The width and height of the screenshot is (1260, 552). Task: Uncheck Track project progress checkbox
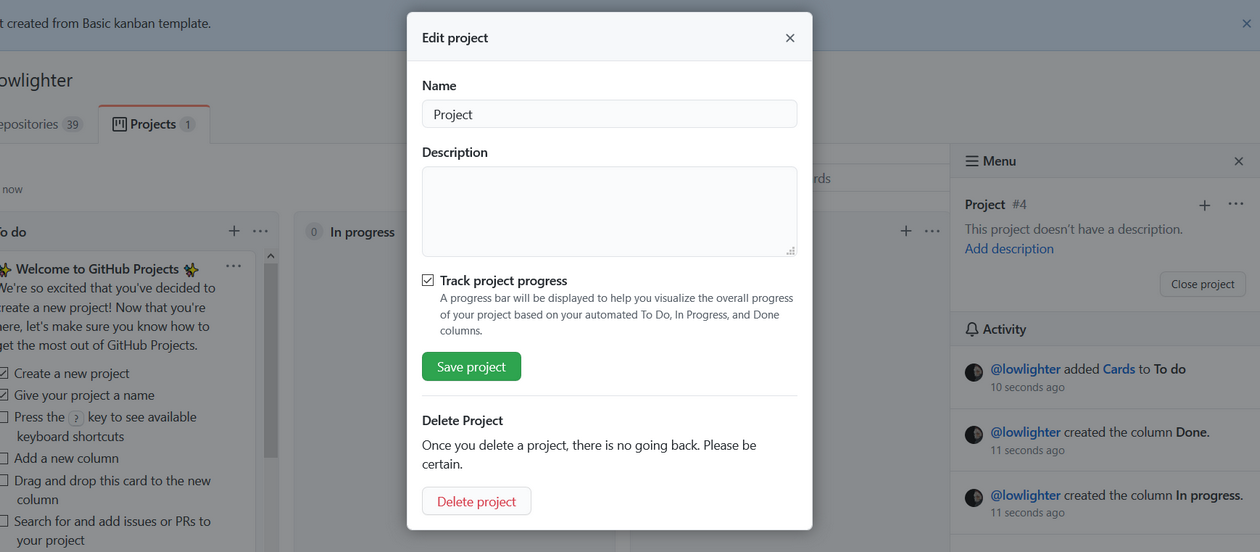coord(428,281)
